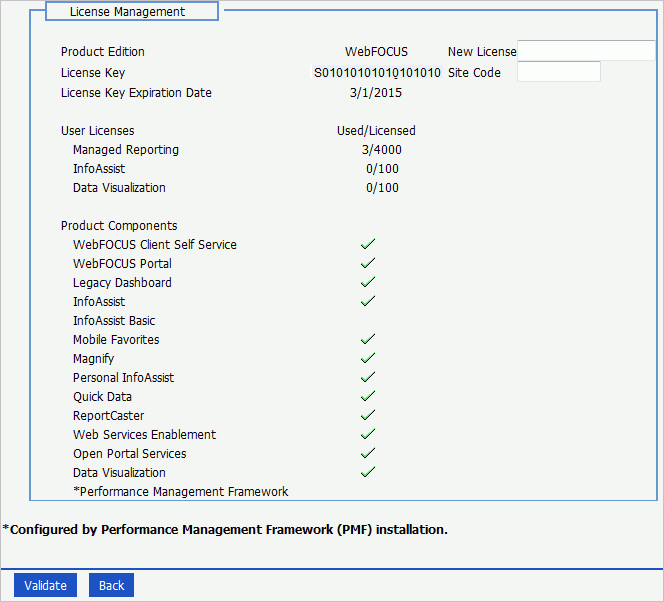
Task: Click the Web Services Enablement checkmark
Action: [x=368, y=434]
